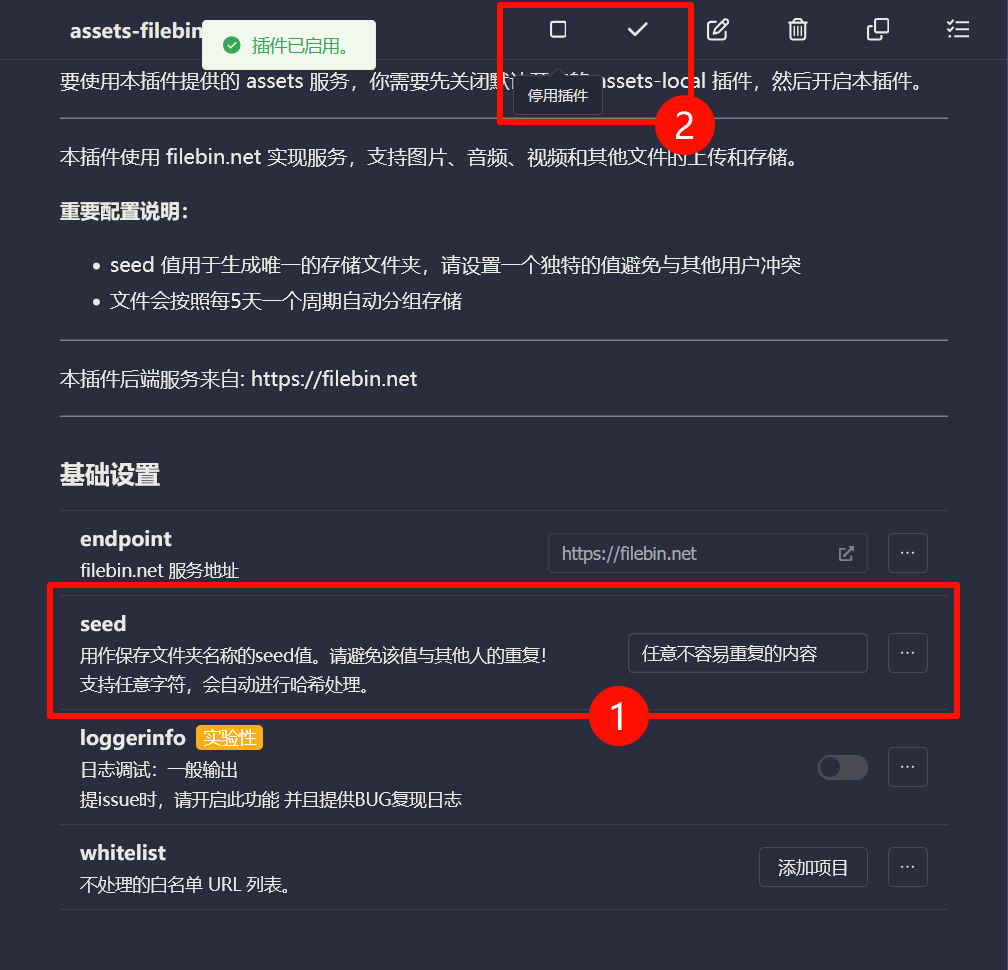Click the duplicate copy icon
This screenshot has width=1008, height=970.
[x=878, y=30]
